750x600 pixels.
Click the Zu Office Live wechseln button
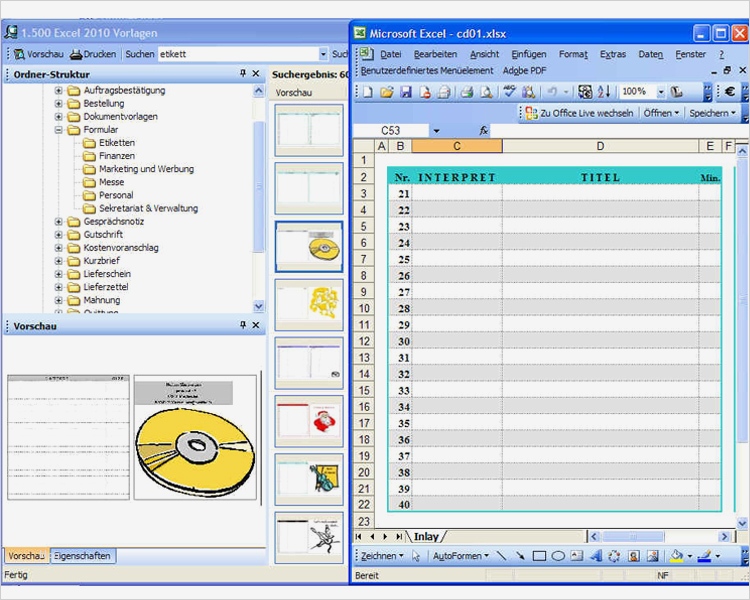coord(579,113)
